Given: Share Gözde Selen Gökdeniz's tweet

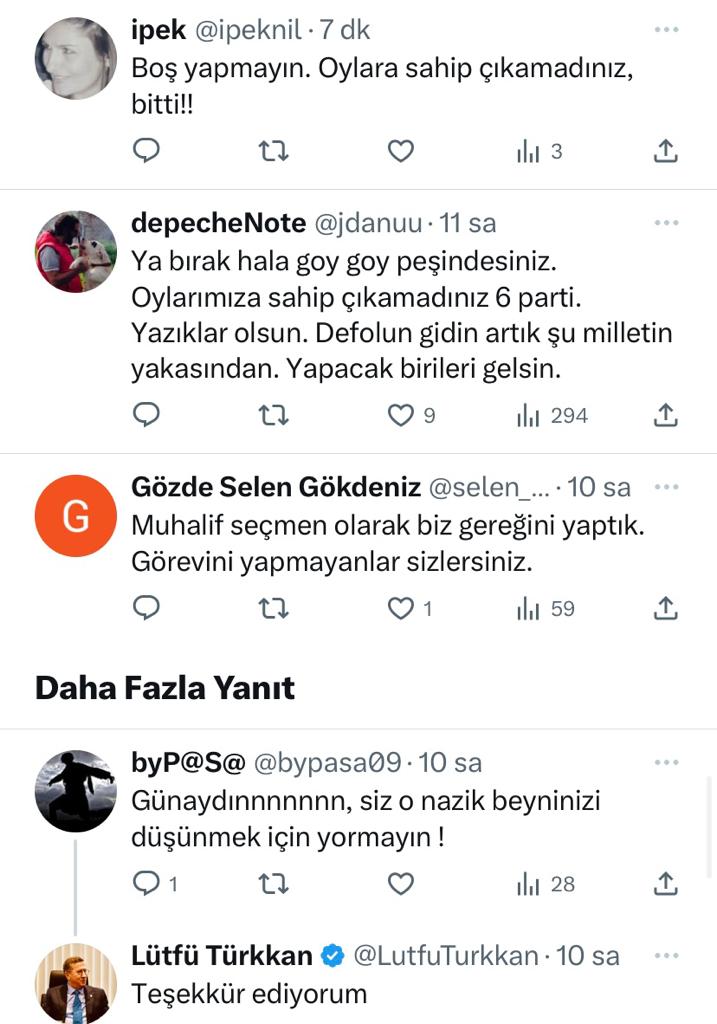Looking at the screenshot, I should (x=666, y=608).
